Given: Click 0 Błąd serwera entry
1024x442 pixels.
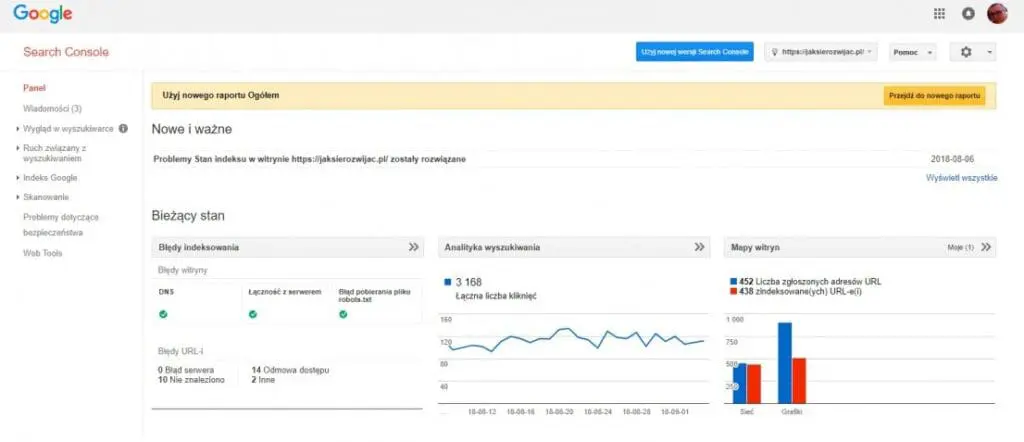Looking at the screenshot, I should 186,370.
